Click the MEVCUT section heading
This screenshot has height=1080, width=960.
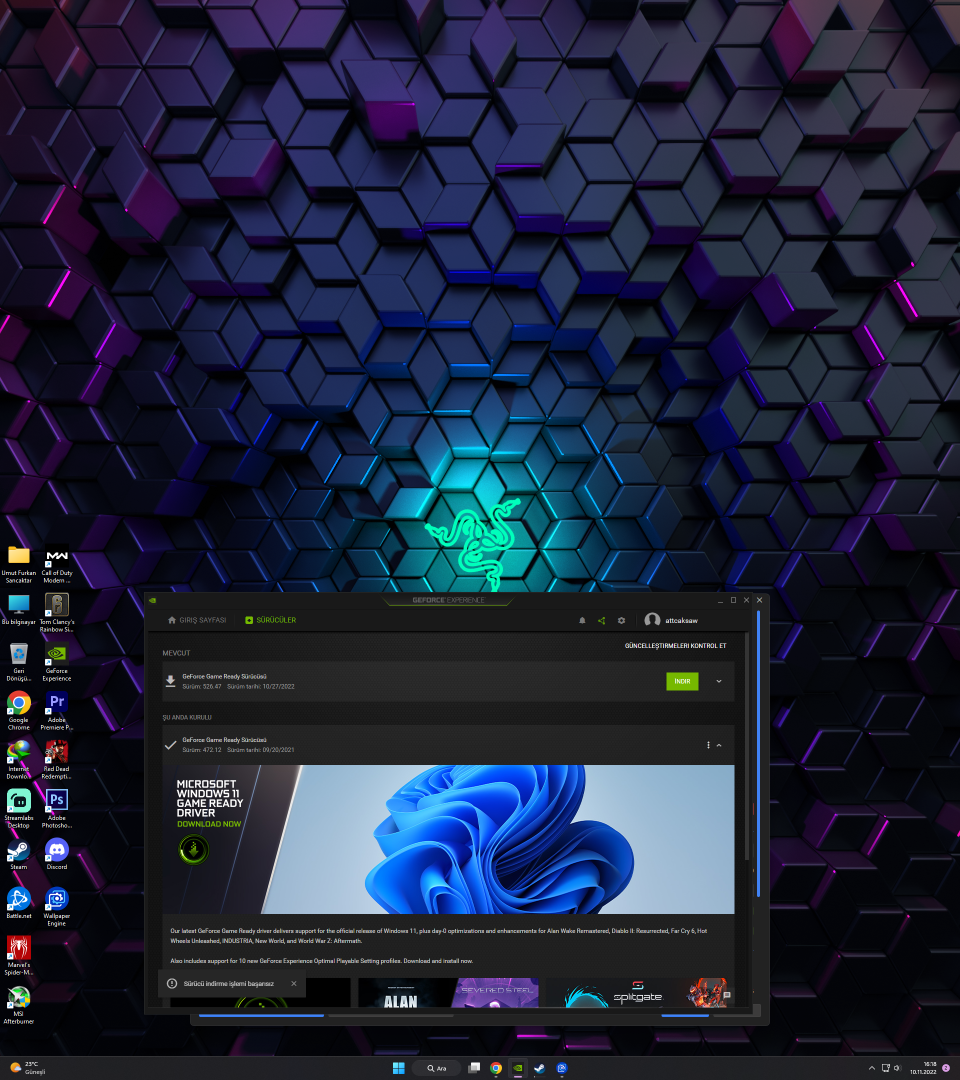pyautogui.click(x=176, y=653)
